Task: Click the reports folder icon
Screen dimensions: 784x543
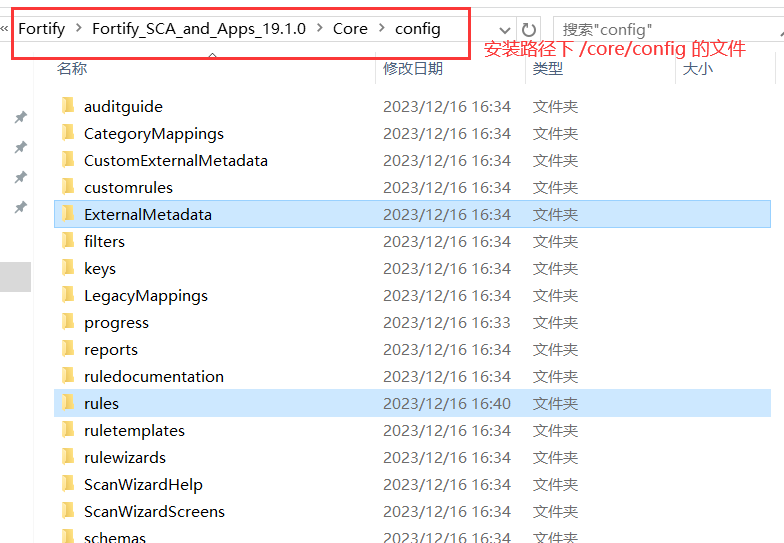Action: point(68,349)
